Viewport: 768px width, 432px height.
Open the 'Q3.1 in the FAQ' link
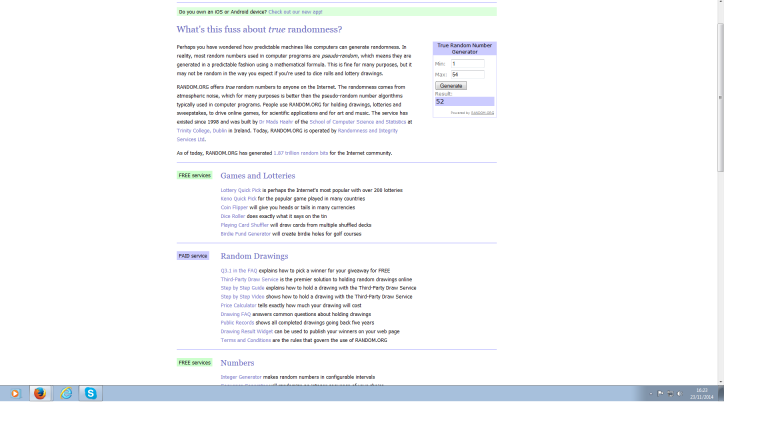point(239,271)
